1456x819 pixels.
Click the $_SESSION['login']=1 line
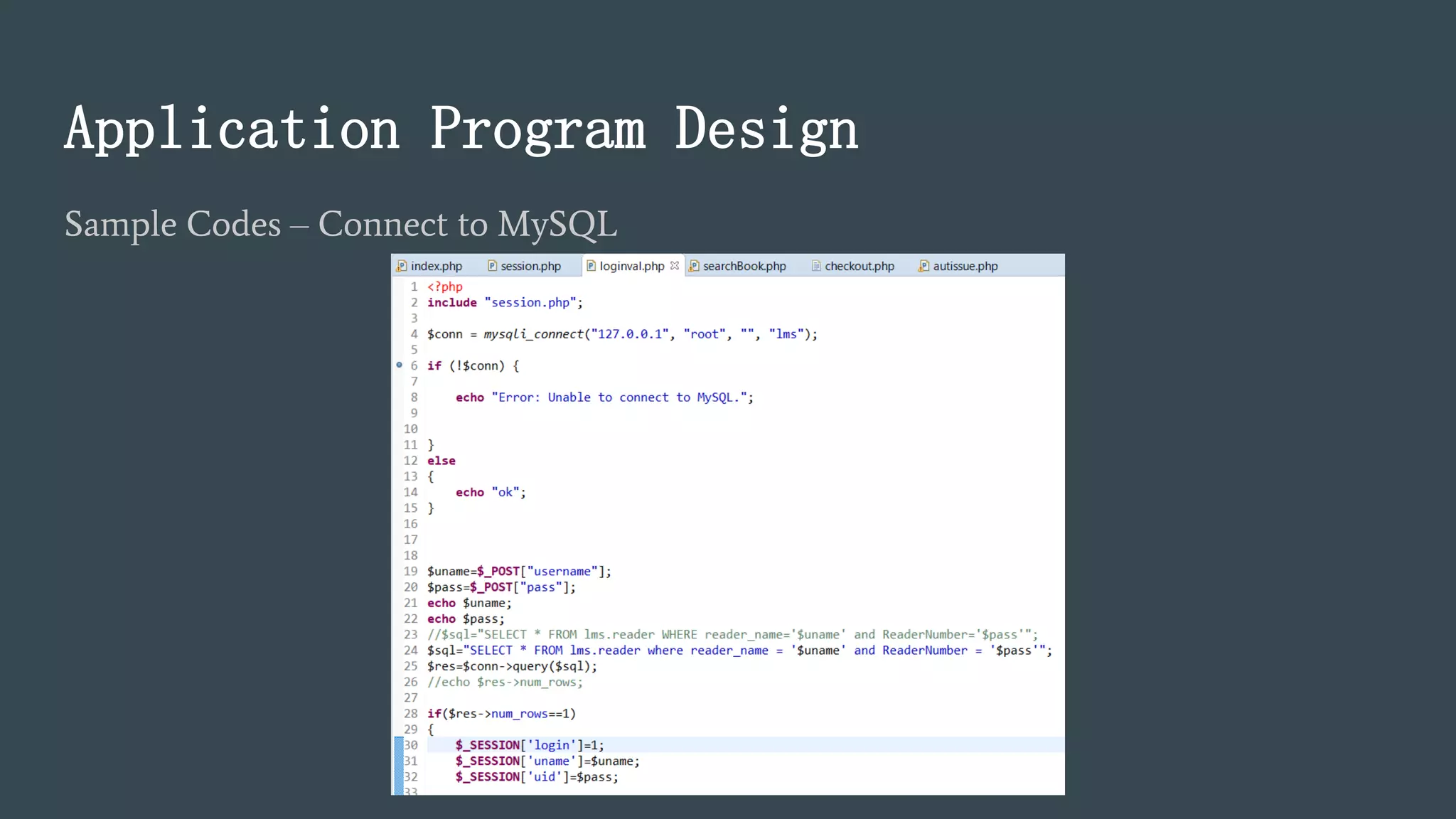(x=530, y=745)
